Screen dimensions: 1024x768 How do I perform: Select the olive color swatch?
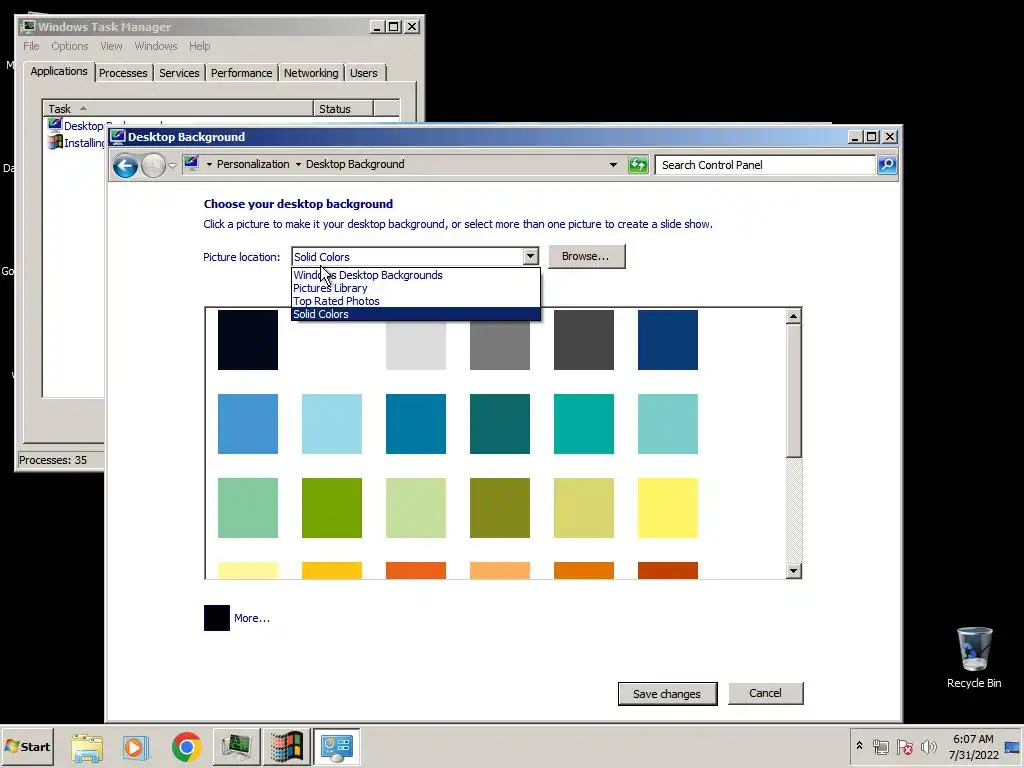(x=500, y=507)
